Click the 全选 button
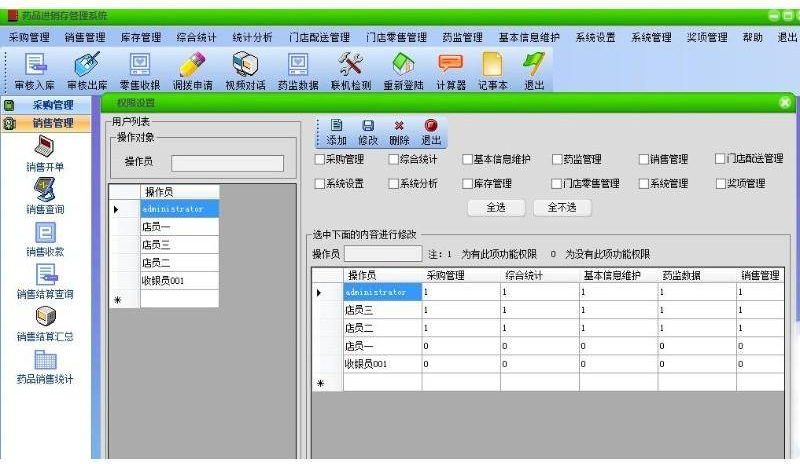Viewport: 800px width, 464px height. point(496,207)
